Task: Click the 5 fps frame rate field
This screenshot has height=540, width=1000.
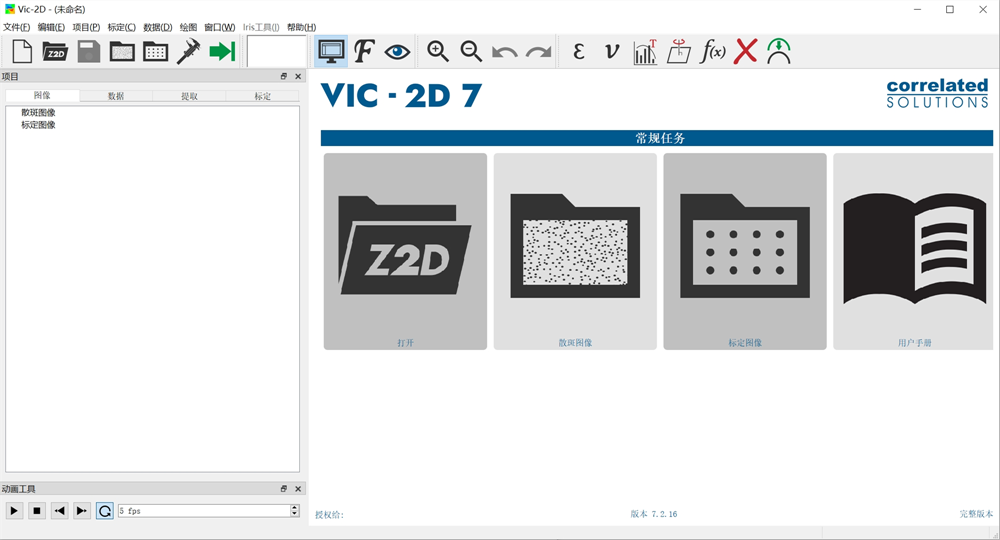Action: pyautogui.click(x=204, y=511)
